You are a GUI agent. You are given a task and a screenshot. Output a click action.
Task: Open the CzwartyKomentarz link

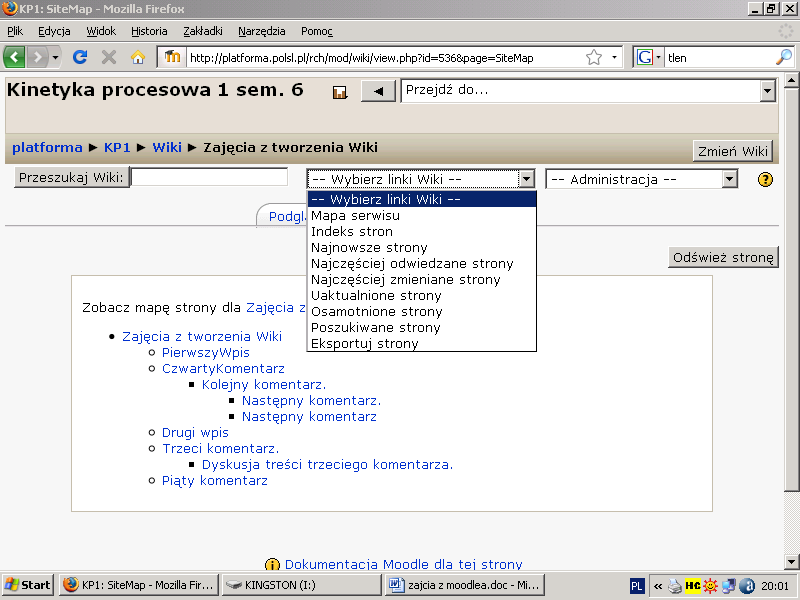pyautogui.click(x=223, y=368)
